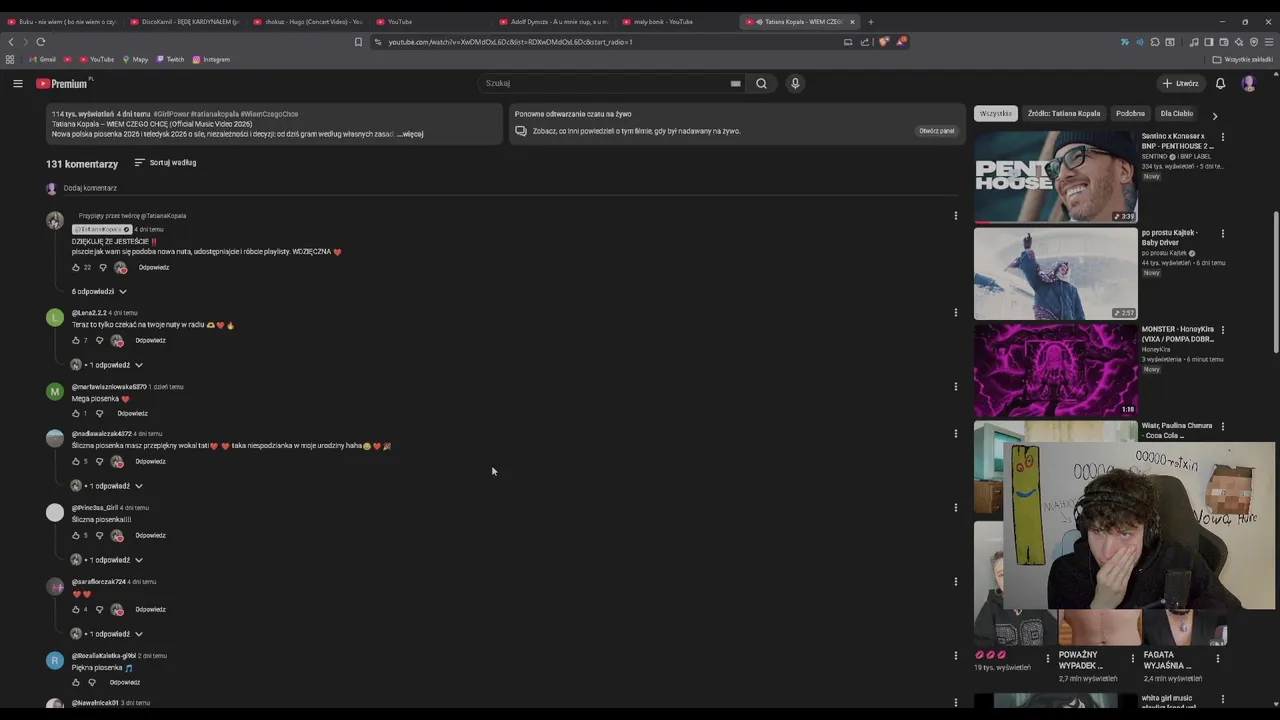This screenshot has width=1280, height=720.
Task: Select 'Źródło: Tatiana Kopala' chip
Action: click(x=1064, y=114)
